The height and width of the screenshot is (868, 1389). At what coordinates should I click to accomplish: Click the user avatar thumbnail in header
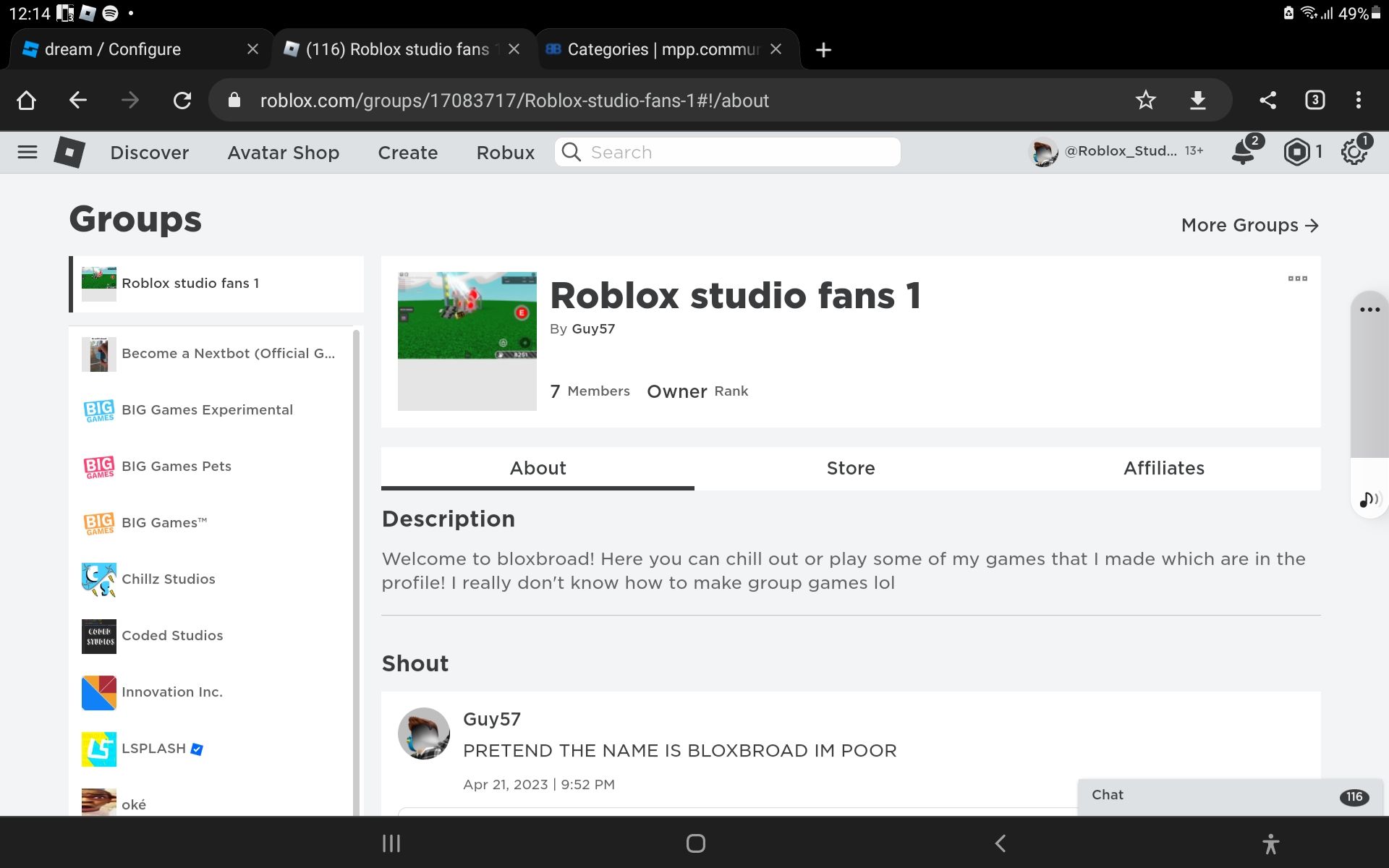1043,152
